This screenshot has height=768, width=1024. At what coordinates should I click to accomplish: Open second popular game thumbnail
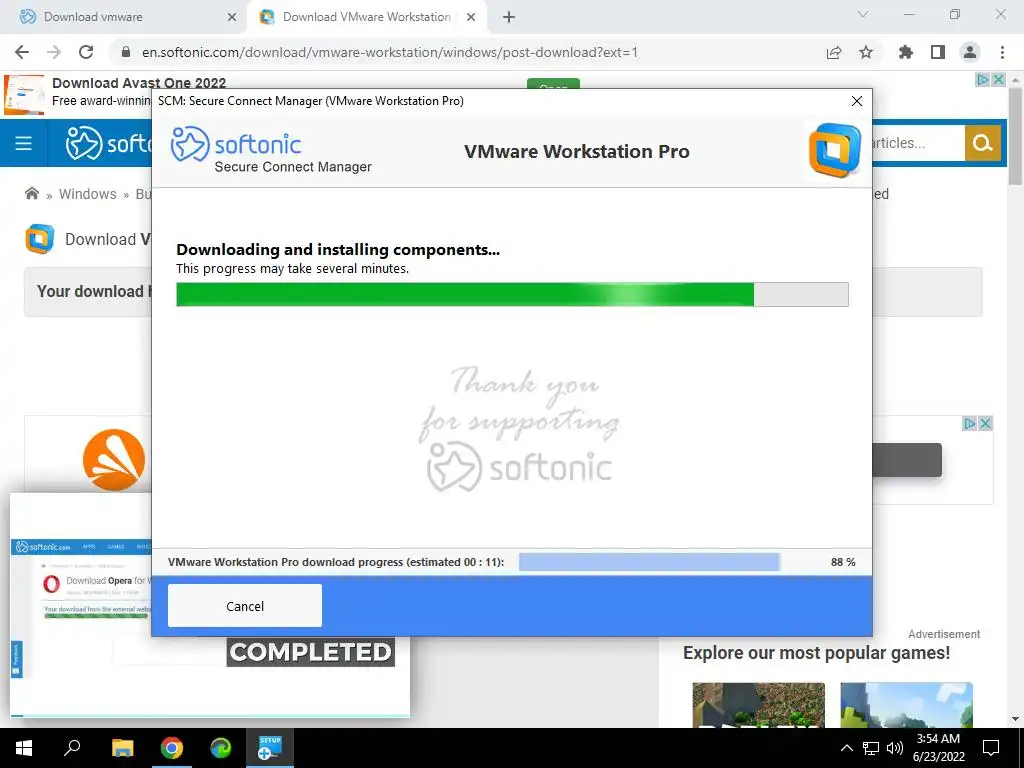pyautogui.click(x=906, y=705)
